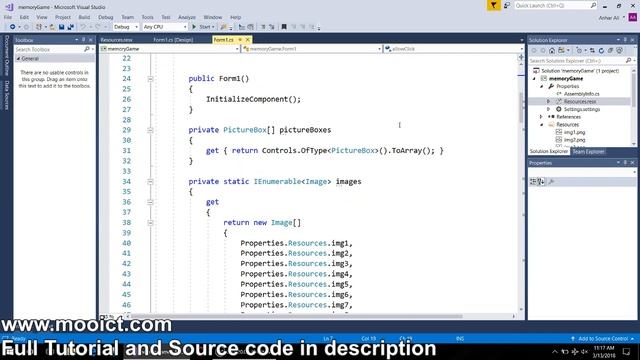The width and height of the screenshot is (640, 360).
Task: Click the bookmark toggle icon in toolbar
Action: click(284, 27)
